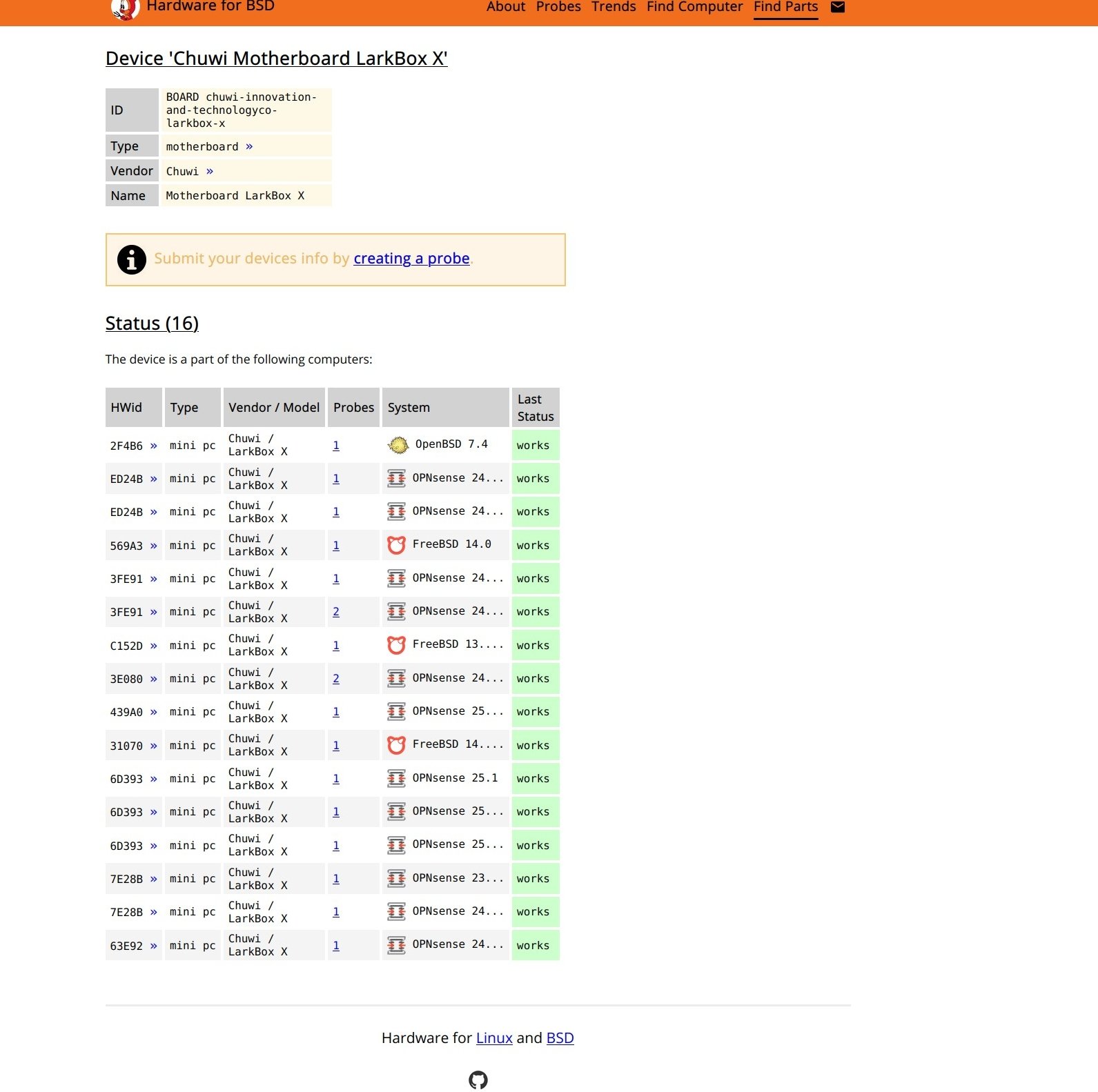The width and height of the screenshot is (1098, 1092).
Task: Open HWid 2F4B6 arrow link
Action: point(153,446)
